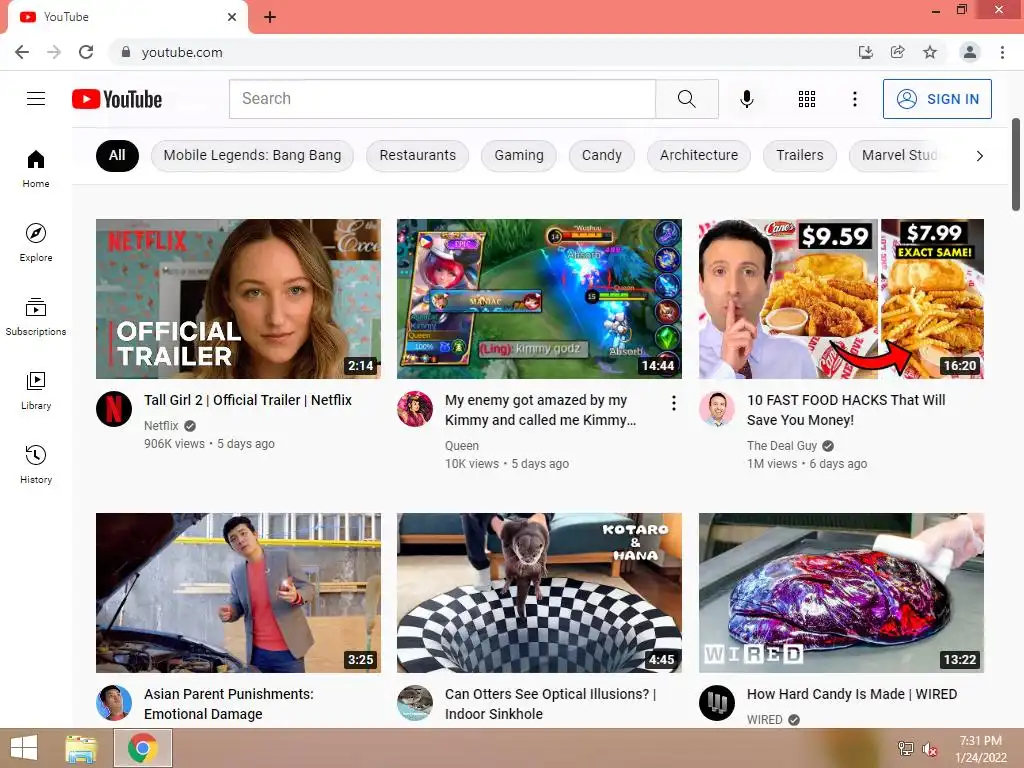Show more category chips with the arrow

(979, 156)
